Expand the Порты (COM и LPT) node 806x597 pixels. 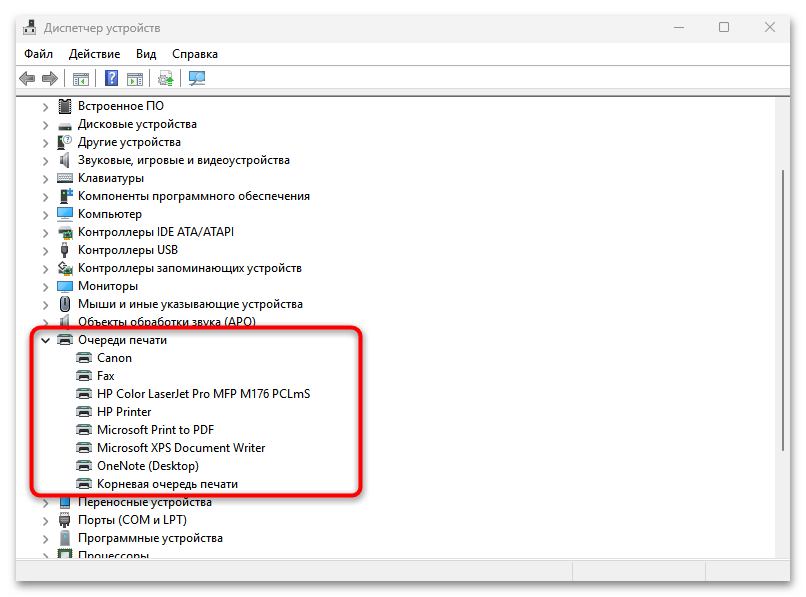pyautogui.click(x=45, y=521)
